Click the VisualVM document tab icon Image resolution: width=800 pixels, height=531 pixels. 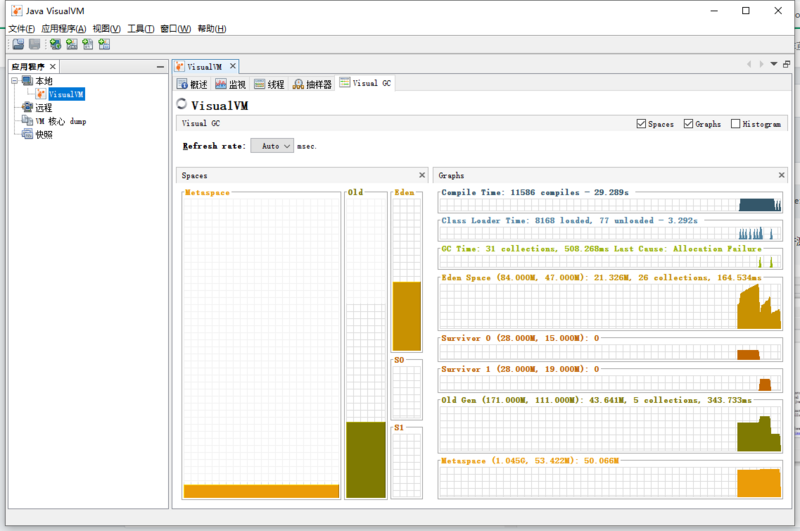click(180, 66)
